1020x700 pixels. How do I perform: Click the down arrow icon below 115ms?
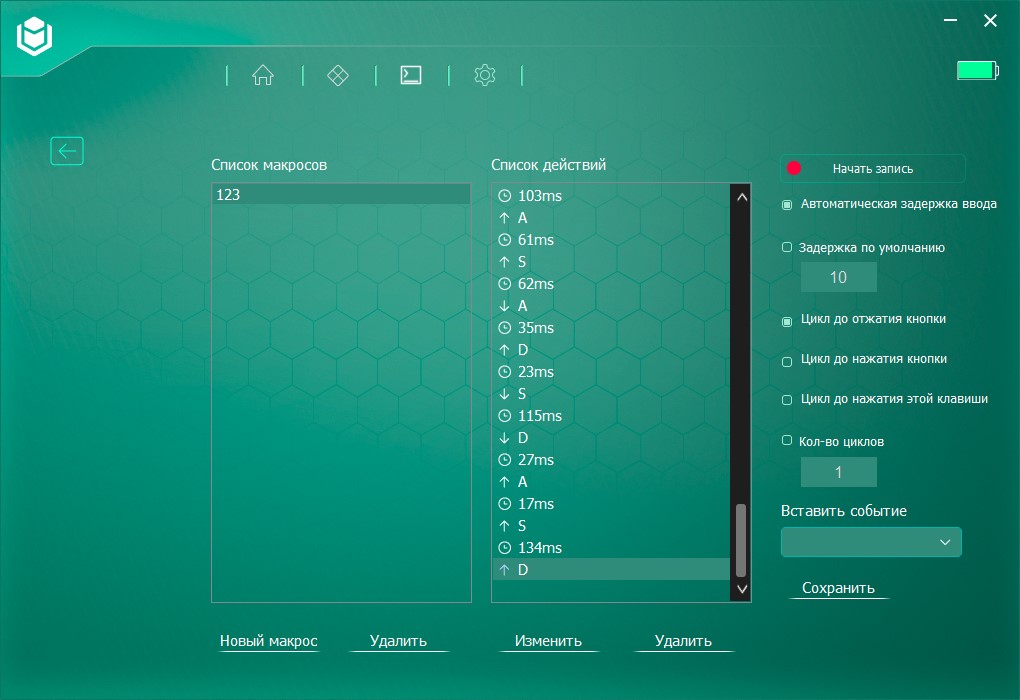point(504,437)
